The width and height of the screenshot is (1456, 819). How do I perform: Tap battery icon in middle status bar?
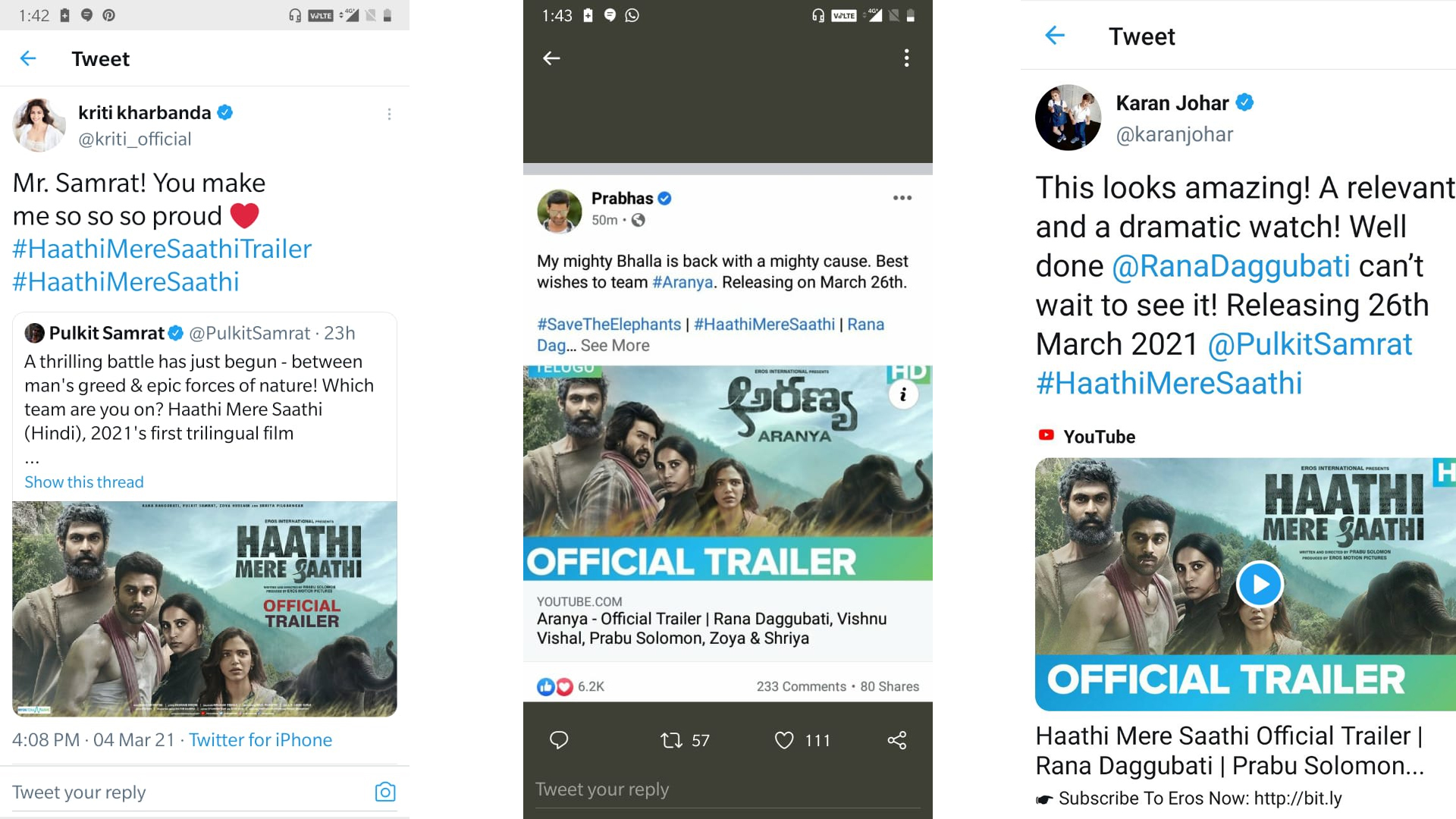pos(911,15)
